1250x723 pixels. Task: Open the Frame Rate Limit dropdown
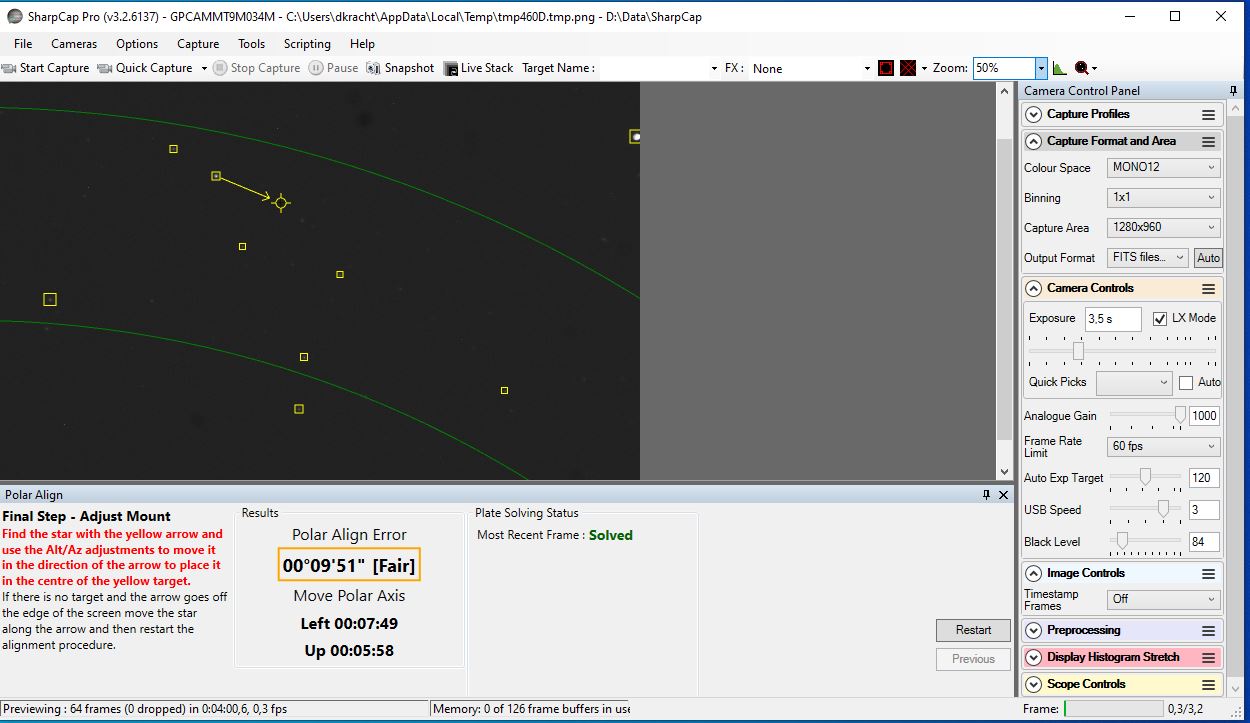coord(1163,447)
